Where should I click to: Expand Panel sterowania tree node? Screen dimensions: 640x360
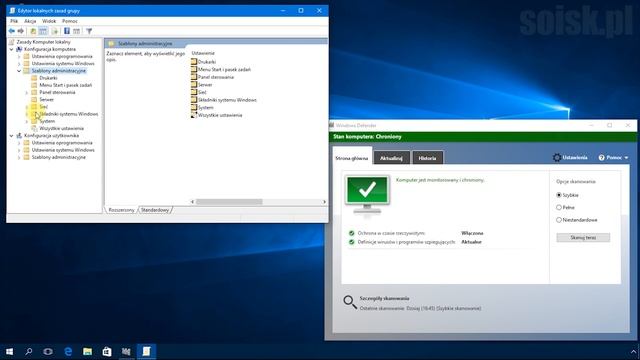point(27,92)
